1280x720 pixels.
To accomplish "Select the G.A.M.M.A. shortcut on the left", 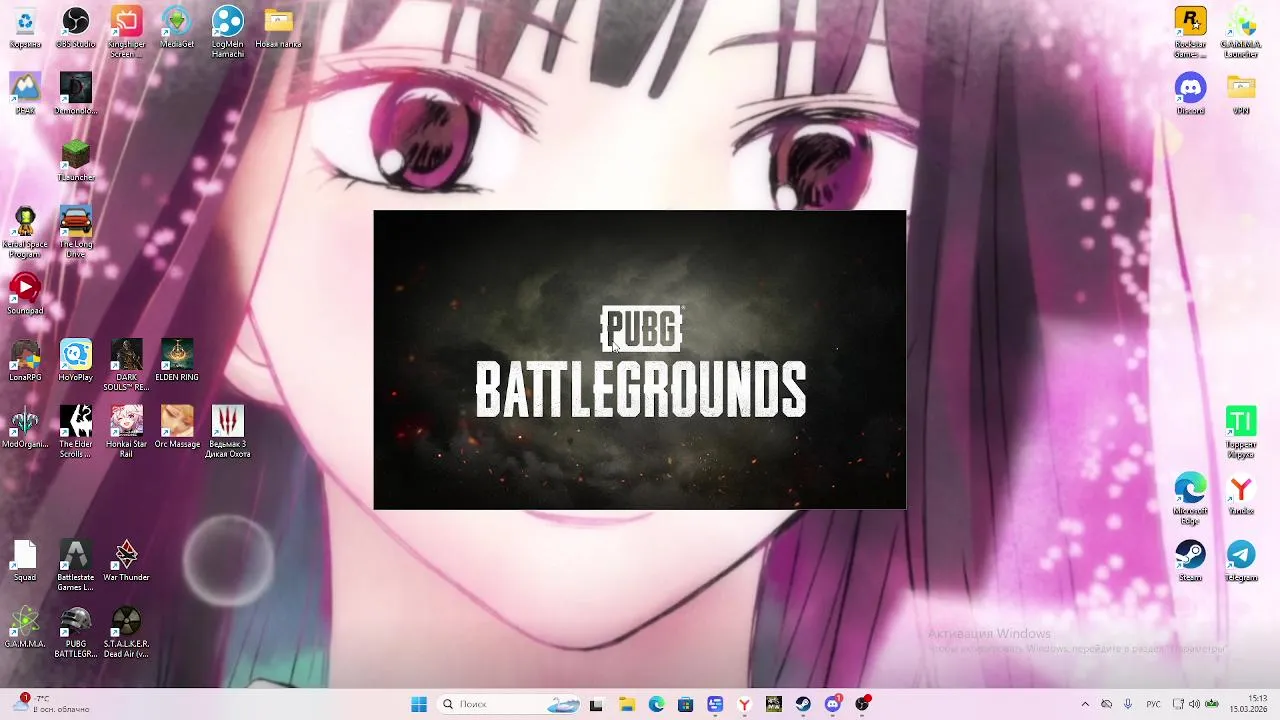I will point(25,628).
